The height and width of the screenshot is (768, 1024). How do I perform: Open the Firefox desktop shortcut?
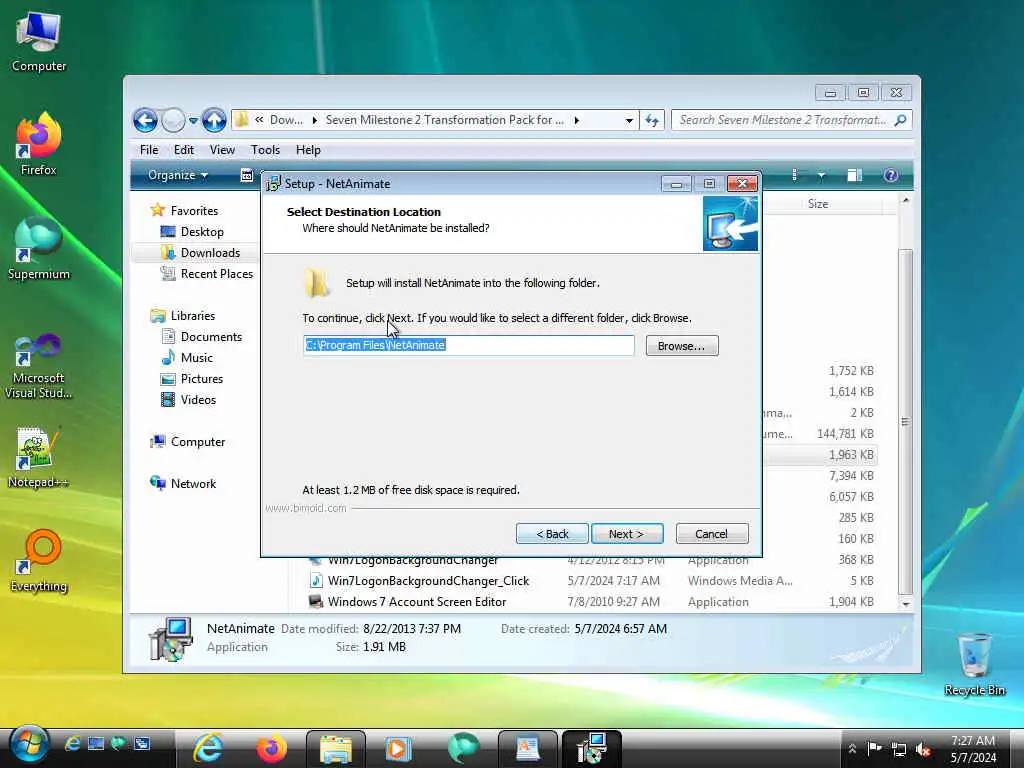[x=39, y=144]
